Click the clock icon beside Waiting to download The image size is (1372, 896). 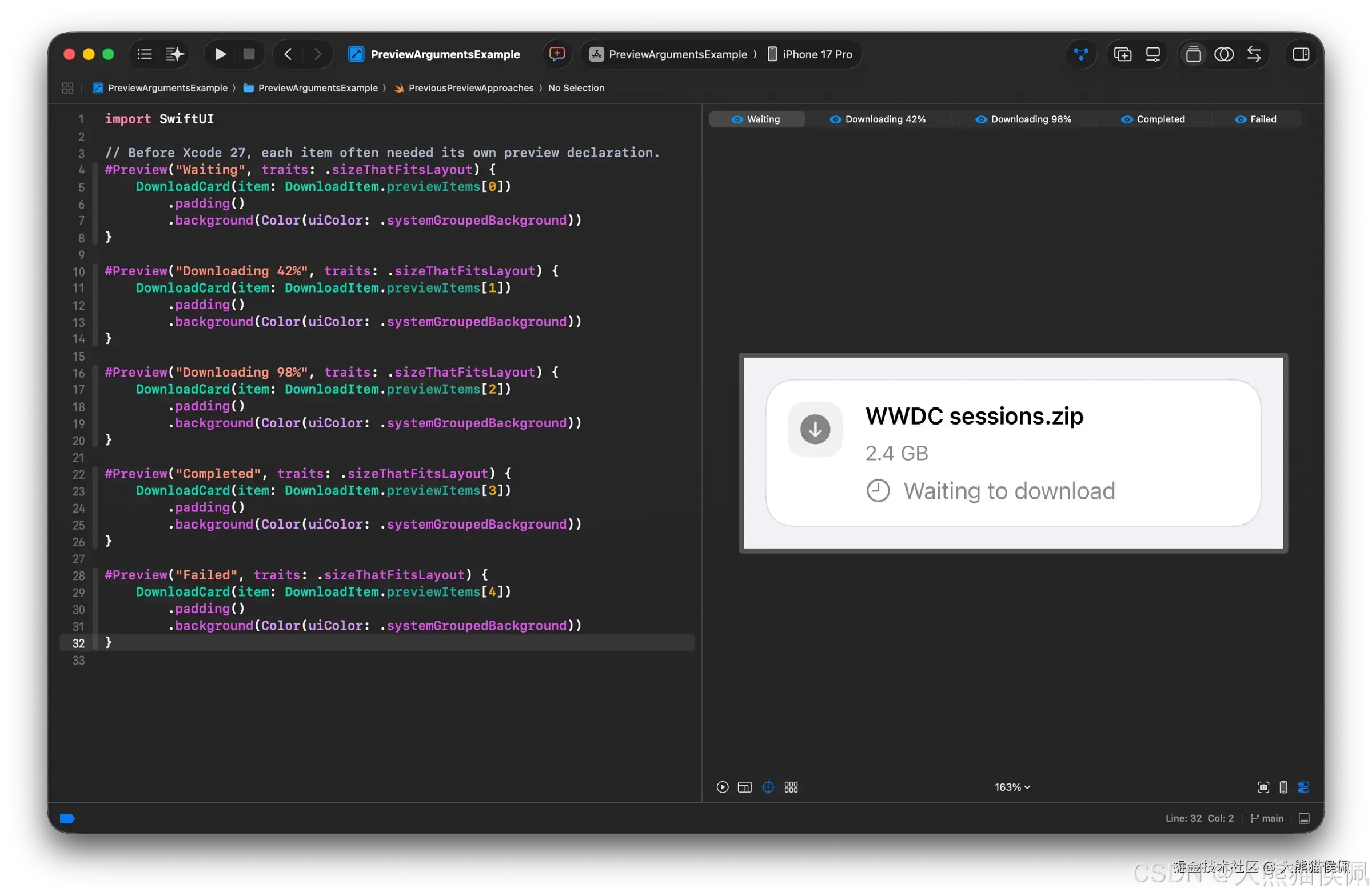click(x=878, y=491)
